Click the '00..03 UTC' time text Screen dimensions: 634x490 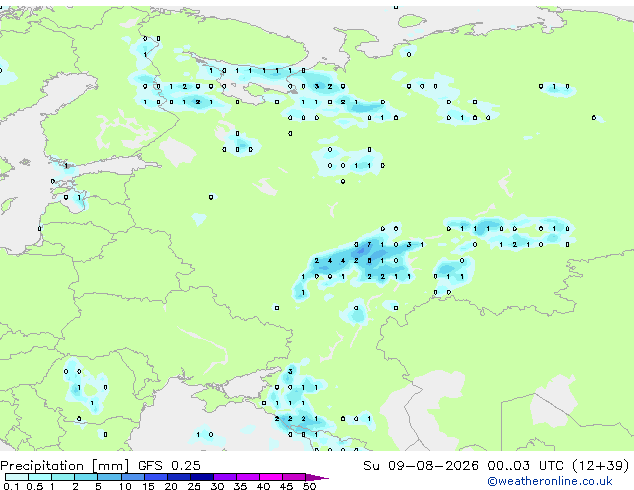click(525, 466)
